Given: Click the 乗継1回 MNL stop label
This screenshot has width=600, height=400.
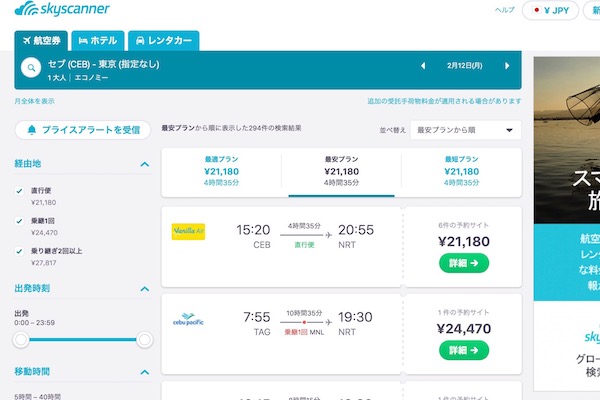Looking at the screenshot, I should coord(304,332).
